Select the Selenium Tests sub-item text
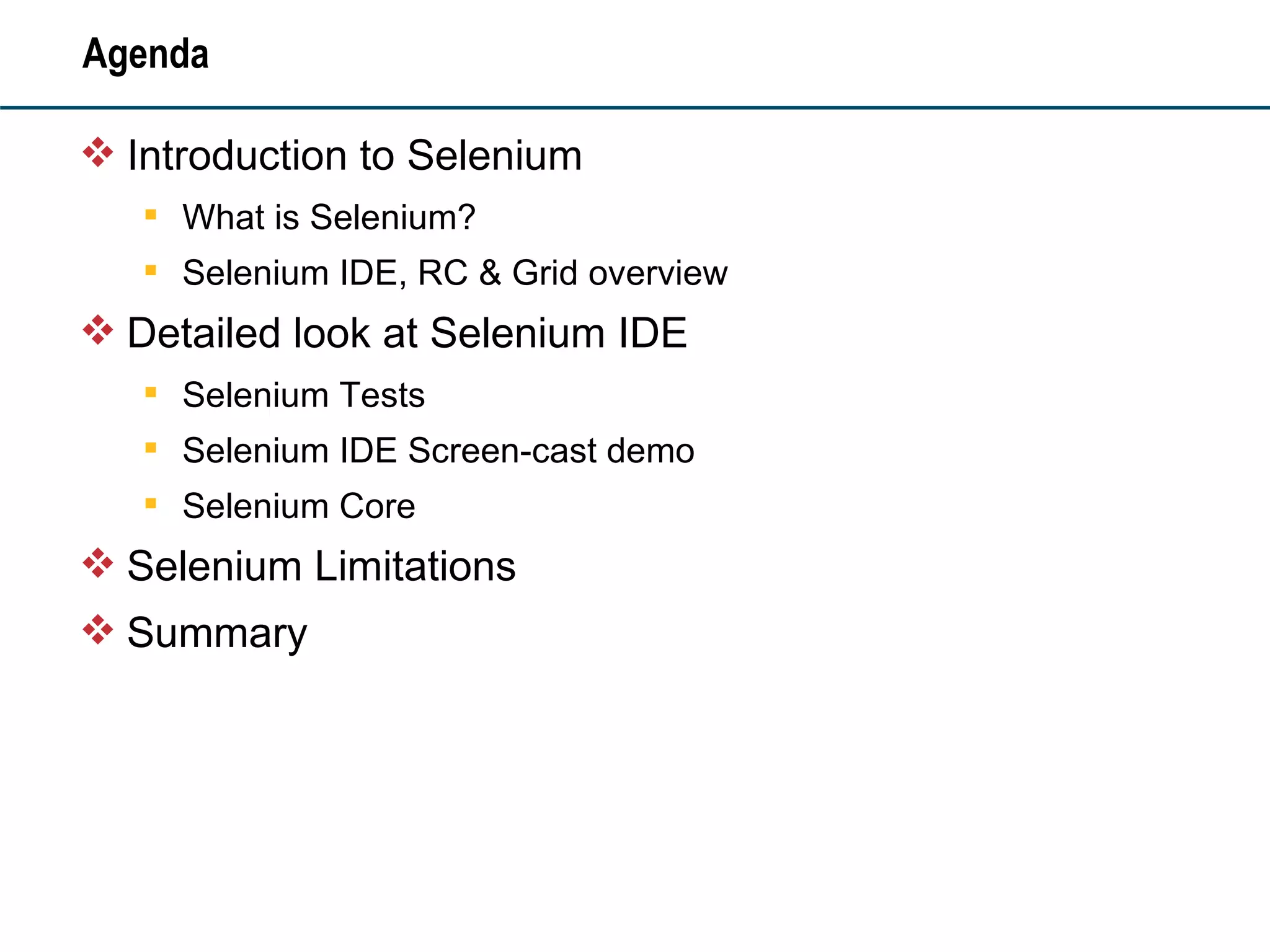Screen dimensions: 1270x952 (x=304, y=395)
